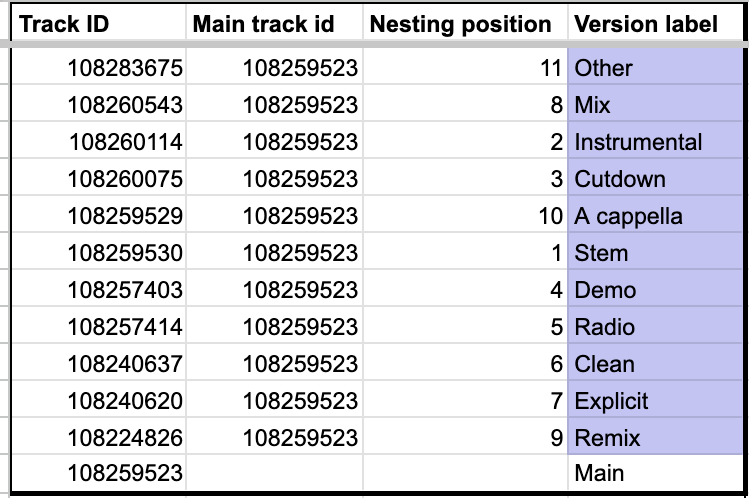Viewport: 749px width, 498px height.
Task: Select Track ID cell 108259523 in last row
Action: (98, 473)
